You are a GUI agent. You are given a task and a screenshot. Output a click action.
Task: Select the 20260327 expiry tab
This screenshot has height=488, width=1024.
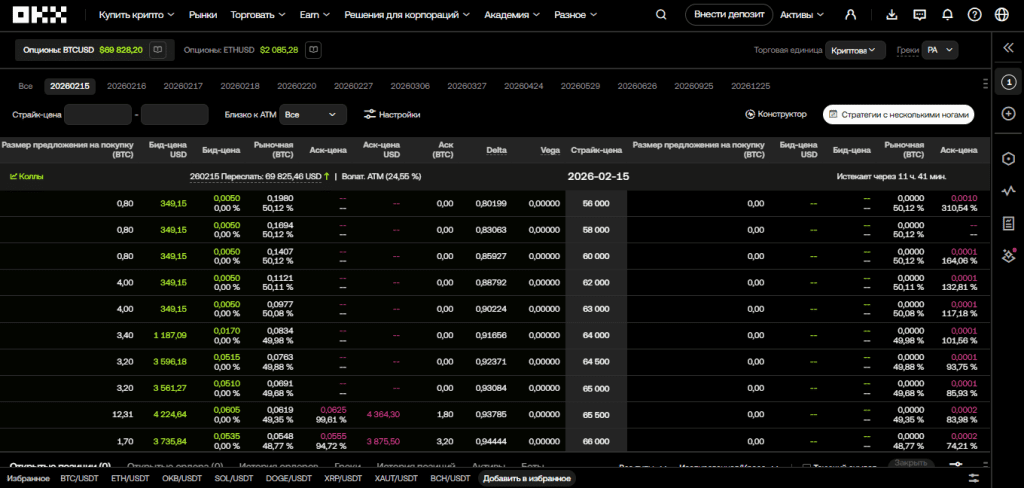click(x=467, y=86)
